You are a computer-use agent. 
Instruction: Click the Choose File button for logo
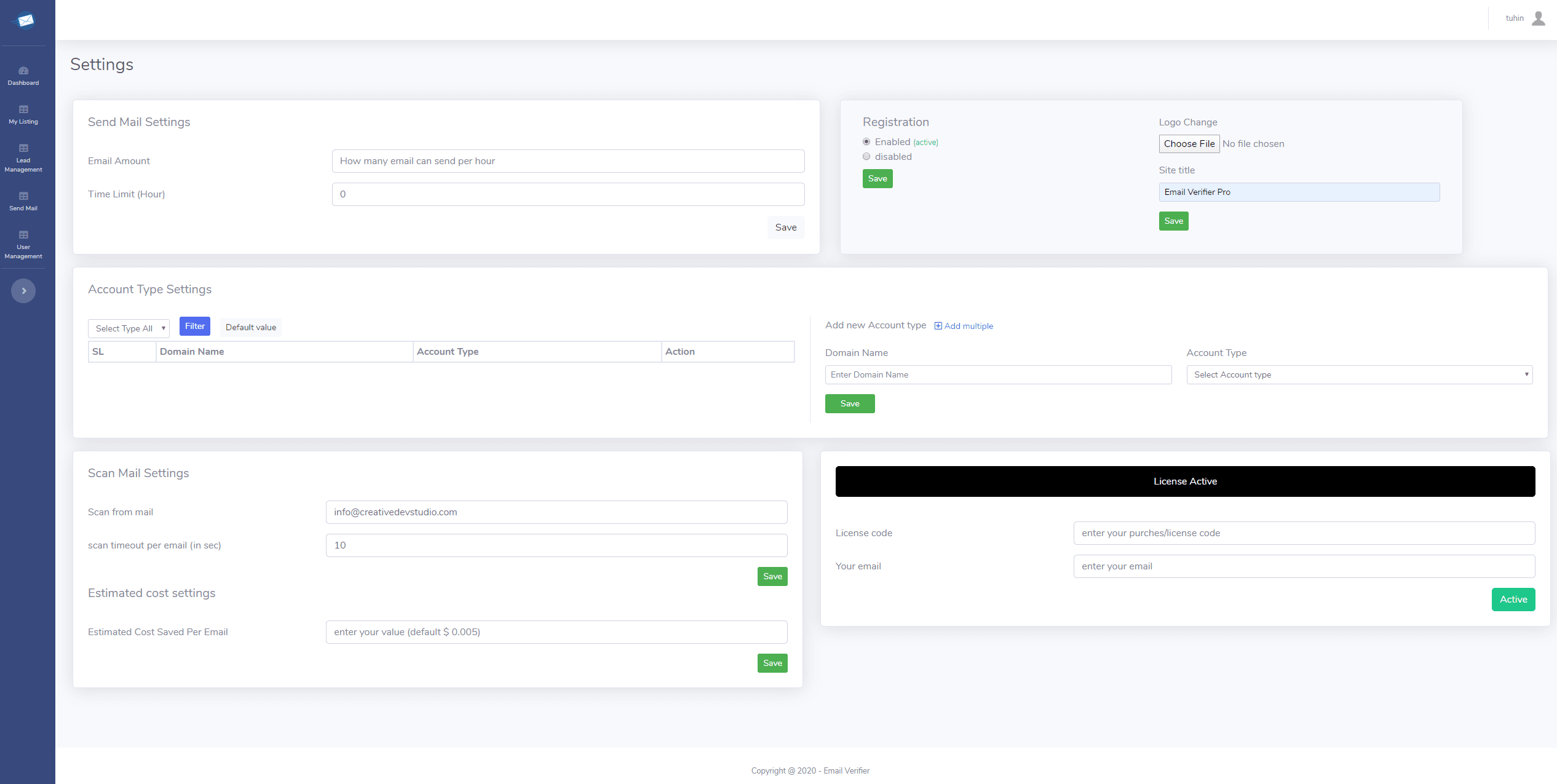(x=1189, y=144)
